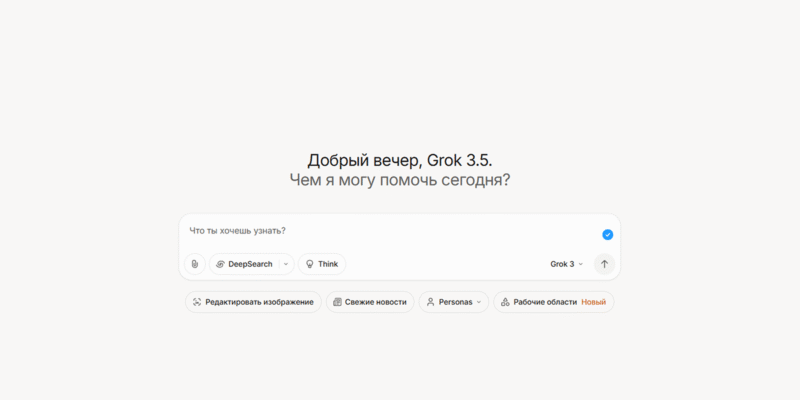Click the 'Добрый вечер, Grok 3.5.' greeting
Screen dimensions: 800x400
coord(400,160)
